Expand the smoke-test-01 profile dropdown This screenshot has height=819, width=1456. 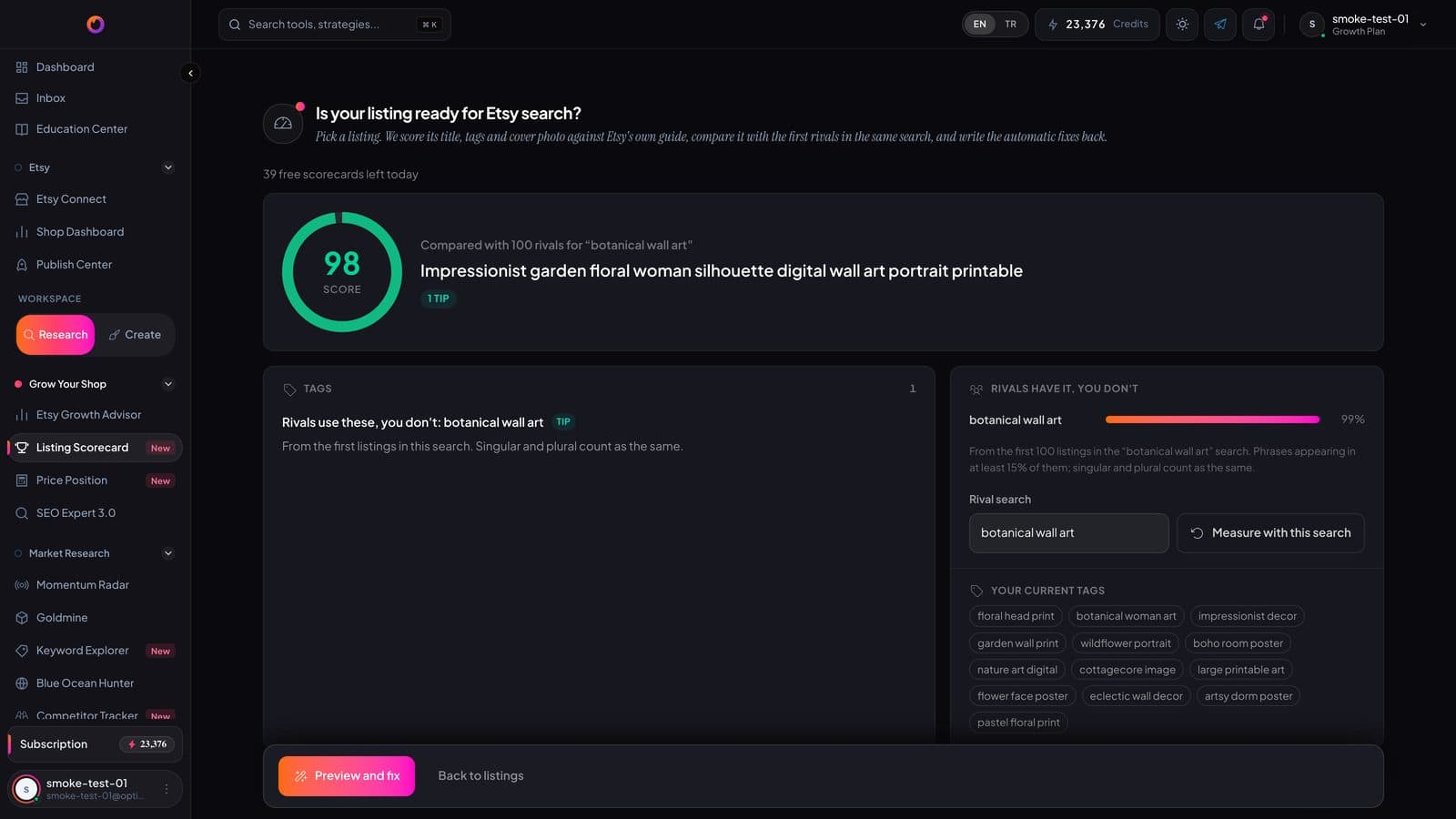pyautogui.click(x=1365, y=25)
